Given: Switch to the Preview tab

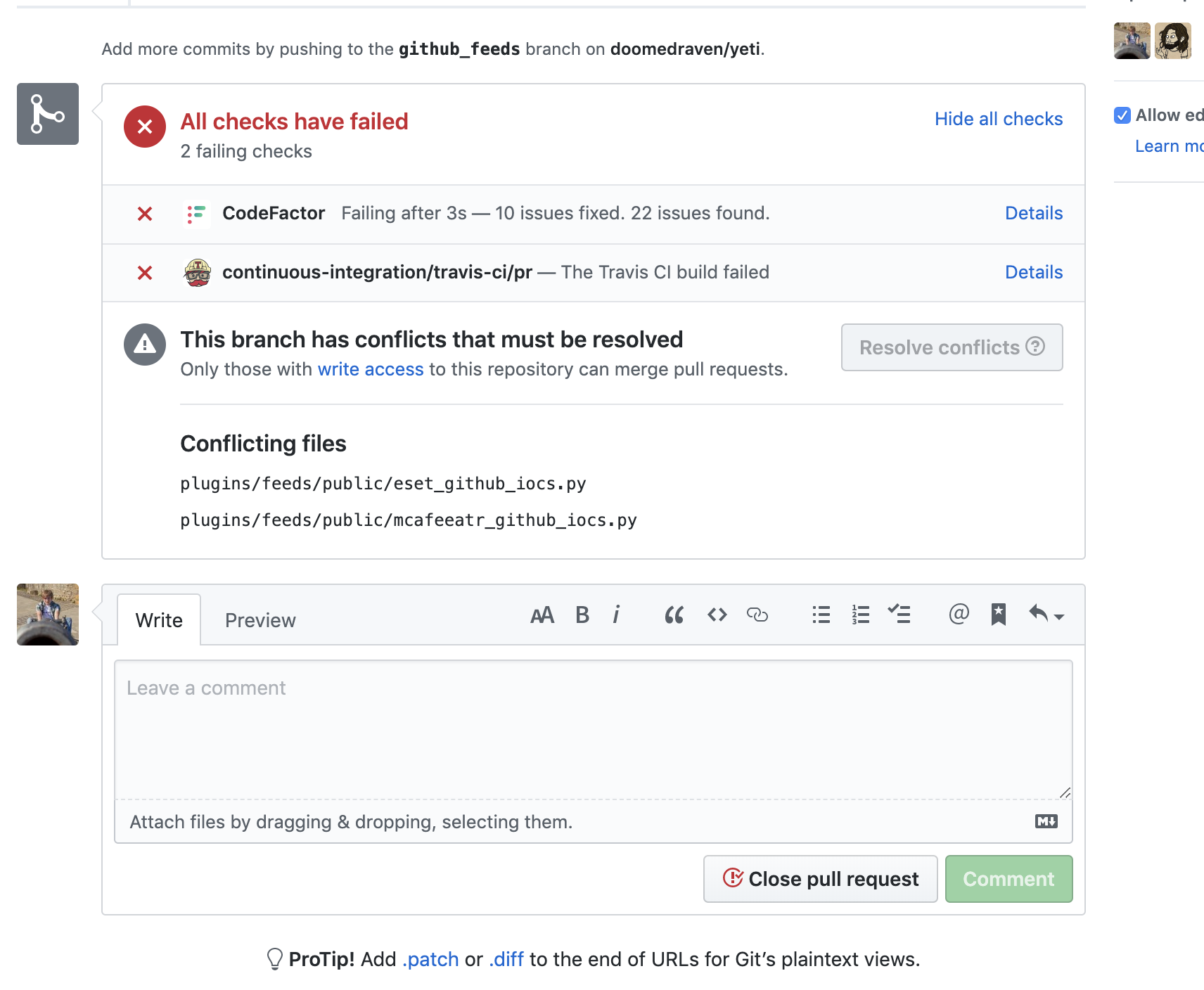Looking at the screenshot, I should [260, 620].
